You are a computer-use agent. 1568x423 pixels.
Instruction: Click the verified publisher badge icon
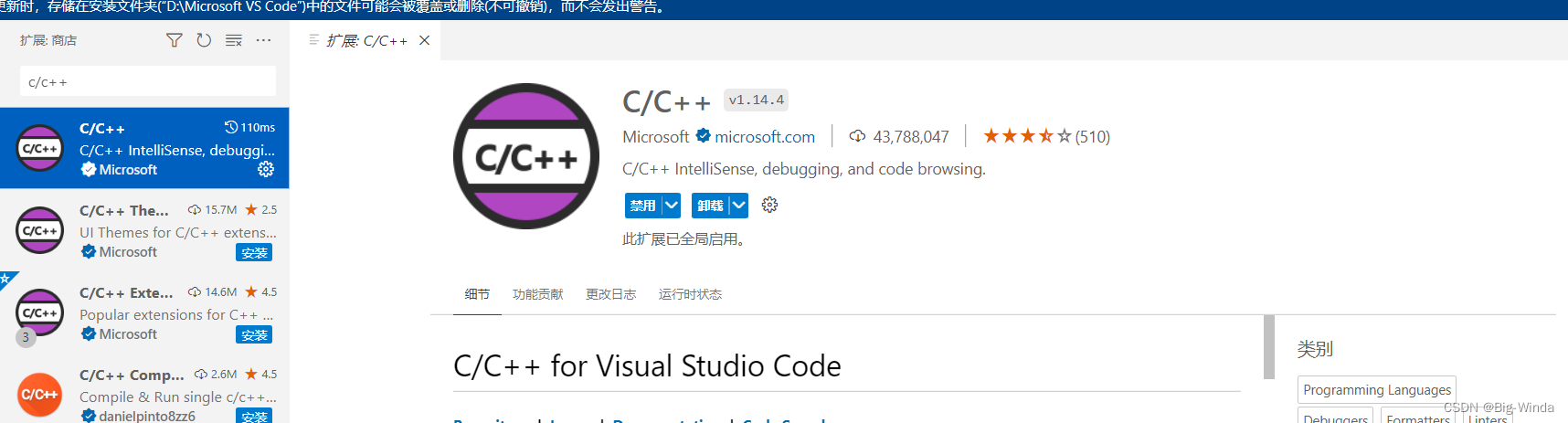tap(703, 136)
